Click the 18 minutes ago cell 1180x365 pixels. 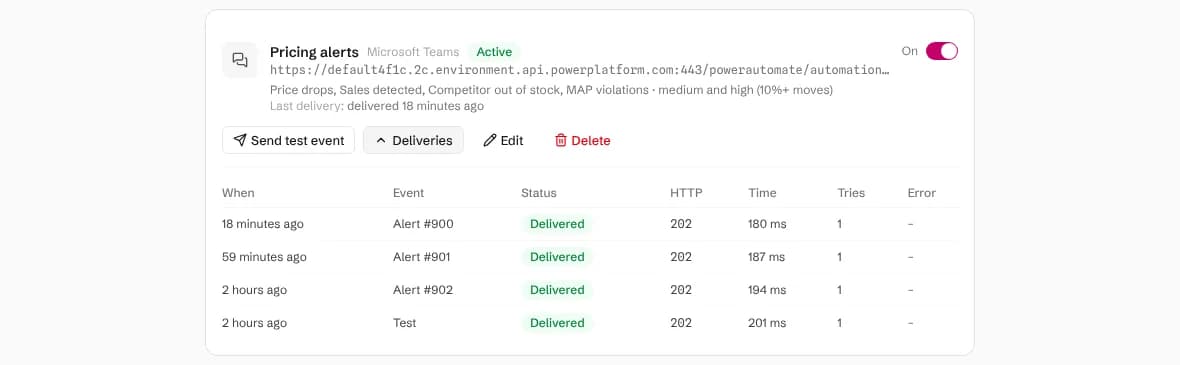tap(263, 224)
